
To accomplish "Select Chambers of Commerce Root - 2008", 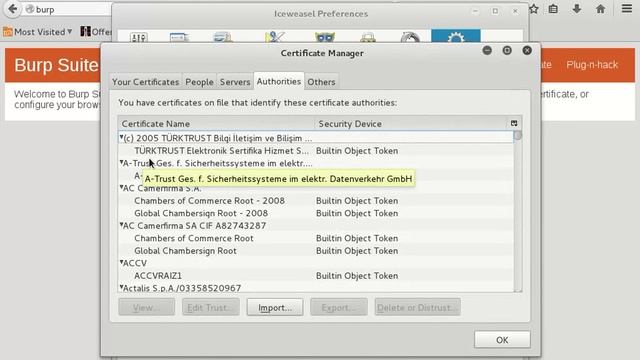I will (316, 200).
